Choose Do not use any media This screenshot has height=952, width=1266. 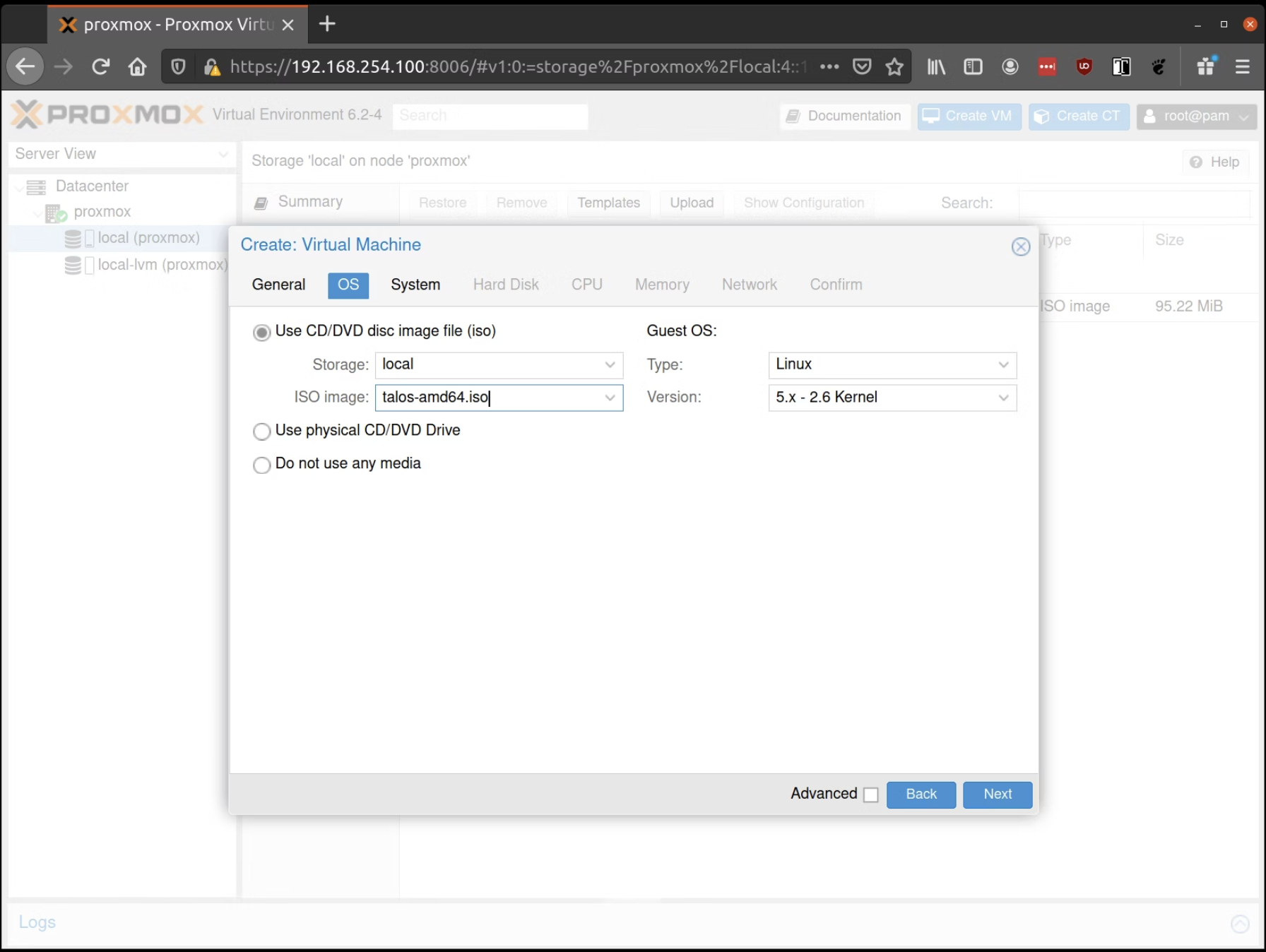[262, 465]
